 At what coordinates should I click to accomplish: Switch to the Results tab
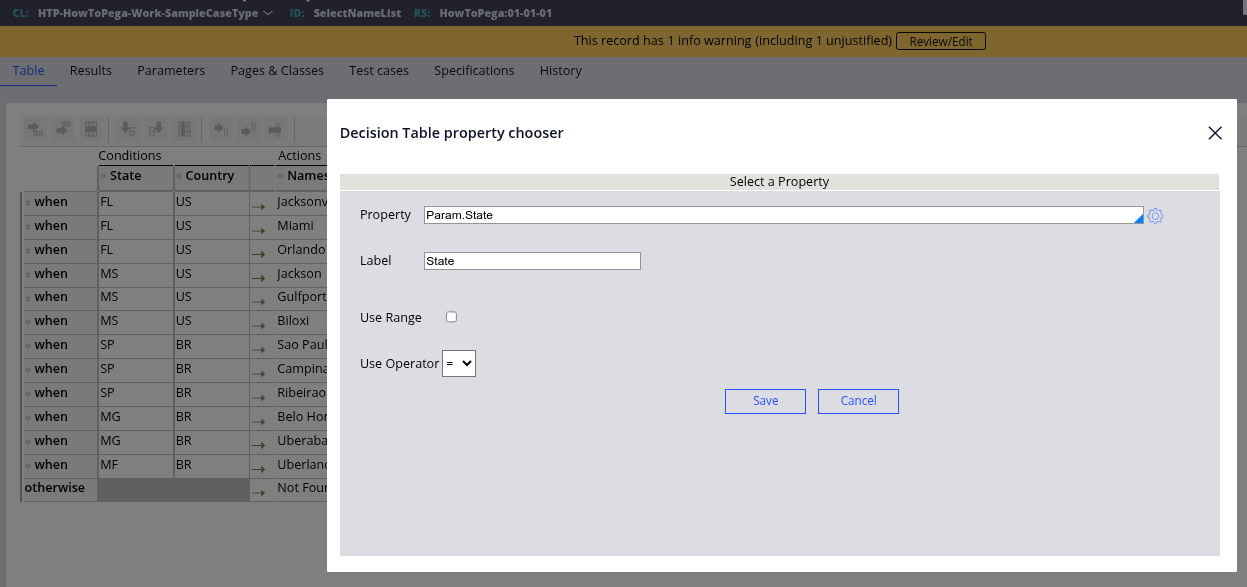tap(91, 71)
